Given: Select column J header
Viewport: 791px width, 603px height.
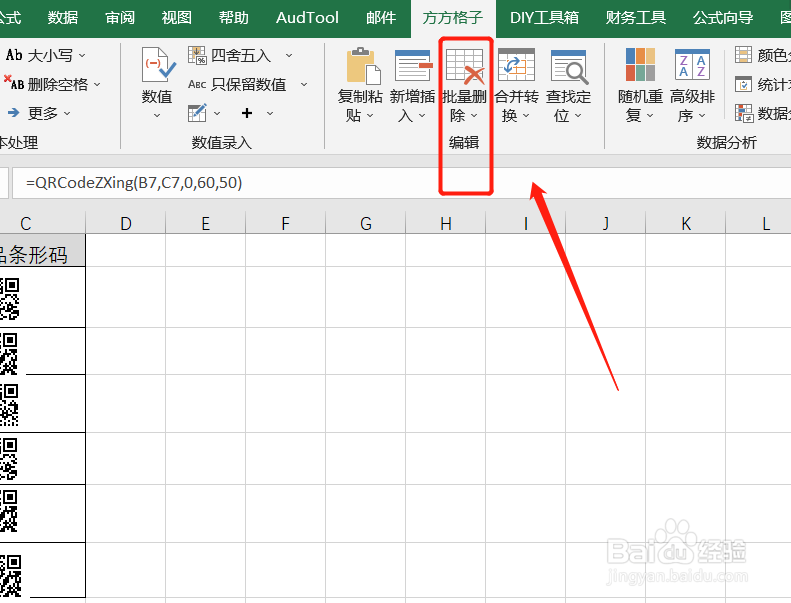Looking at the screenshot, I should [606, 223].
